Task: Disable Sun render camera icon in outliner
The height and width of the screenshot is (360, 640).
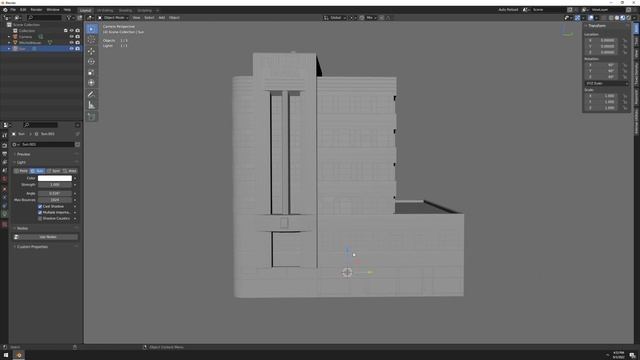Action: pos(78,49)
